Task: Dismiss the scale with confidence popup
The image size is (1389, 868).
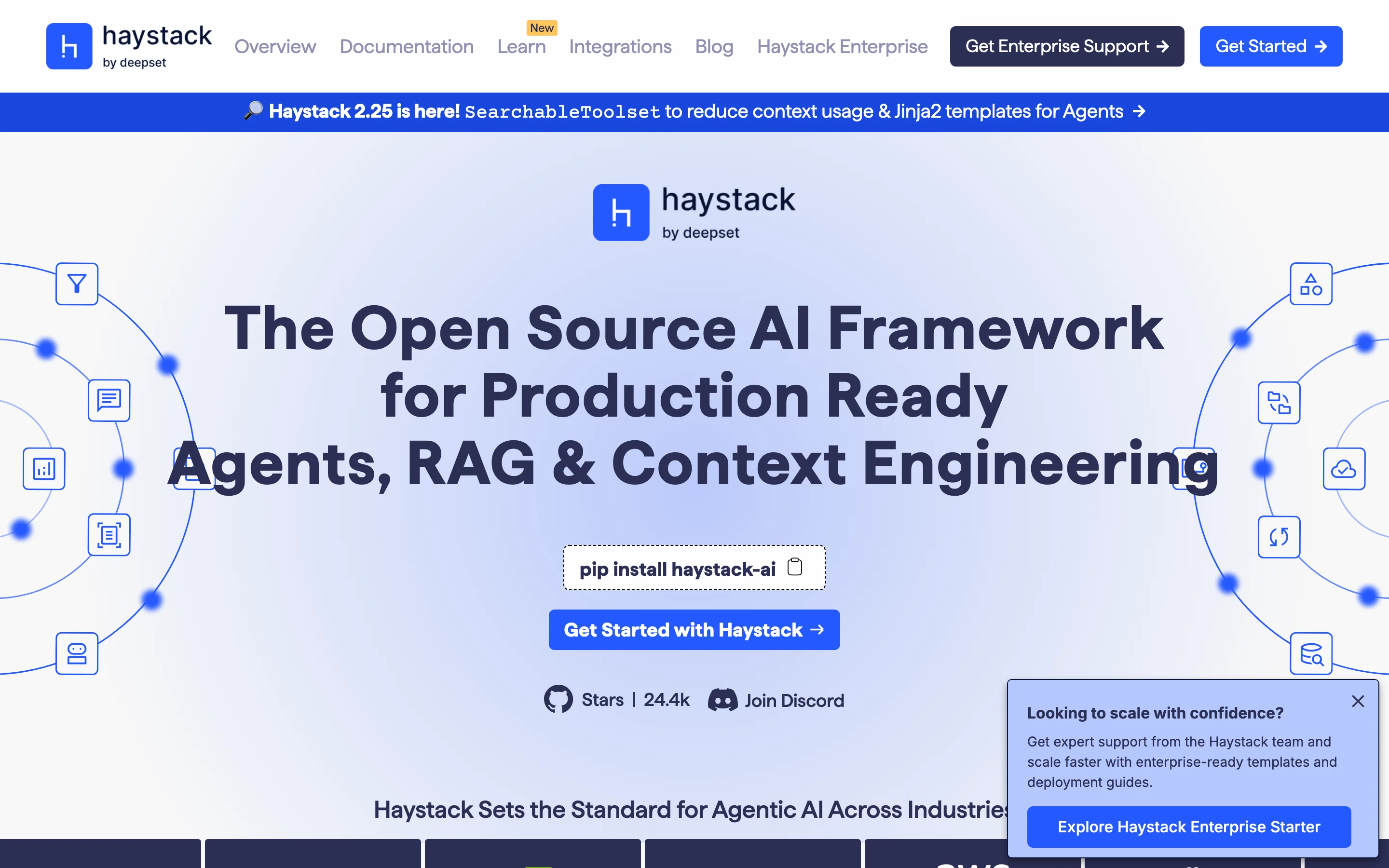Action: click(x=1358, y=701)
